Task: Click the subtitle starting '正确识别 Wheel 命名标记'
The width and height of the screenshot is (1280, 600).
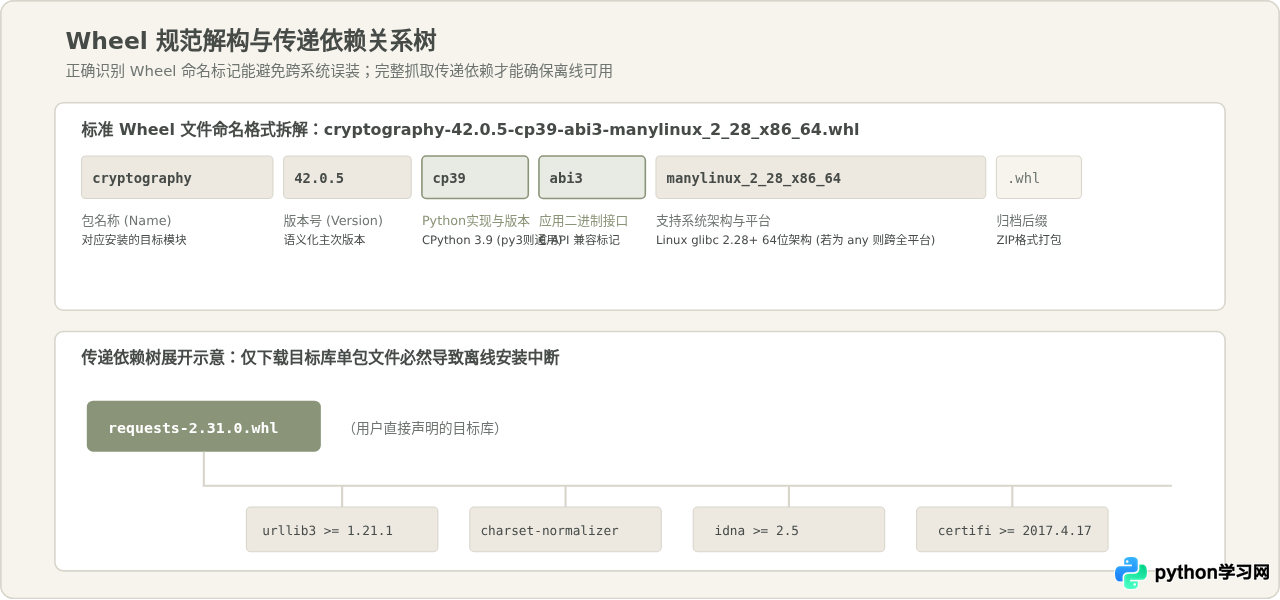Action: pyautogui.click(x=339, y=71)
